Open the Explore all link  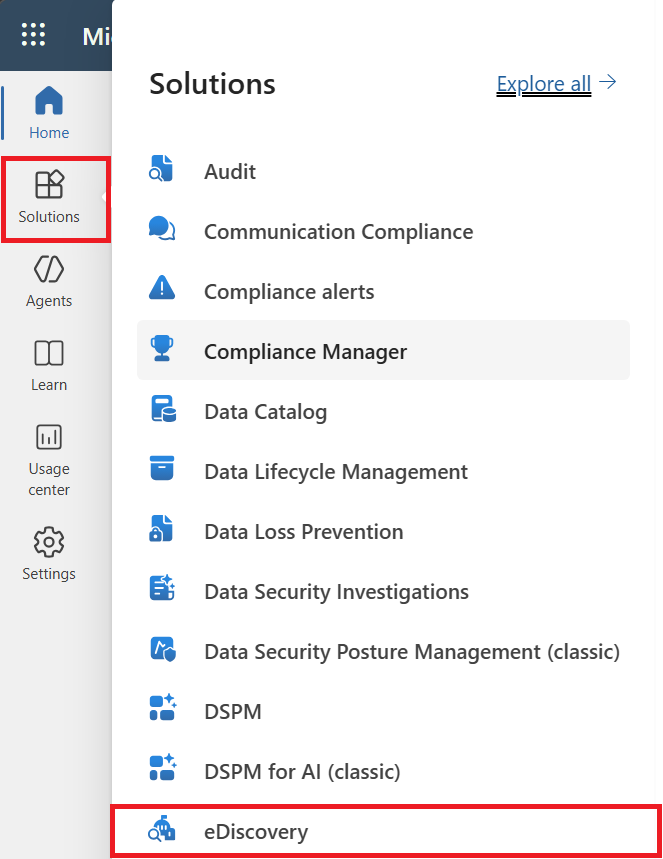tap(544, 84)
